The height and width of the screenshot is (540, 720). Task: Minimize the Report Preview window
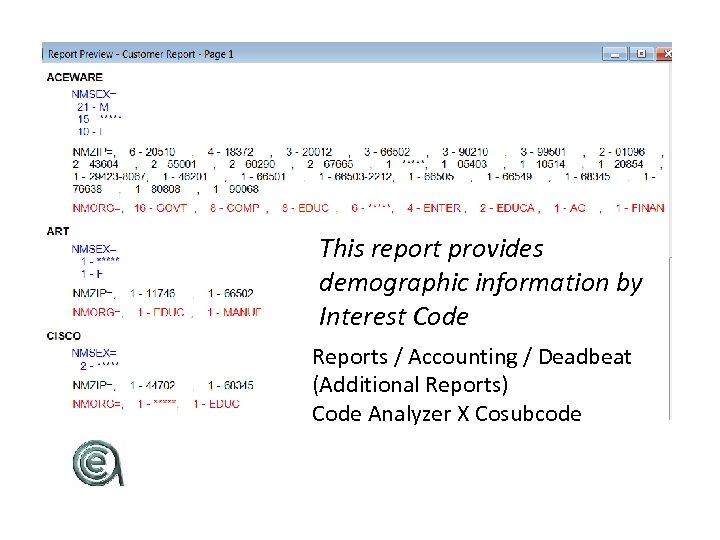click(615, 55)
